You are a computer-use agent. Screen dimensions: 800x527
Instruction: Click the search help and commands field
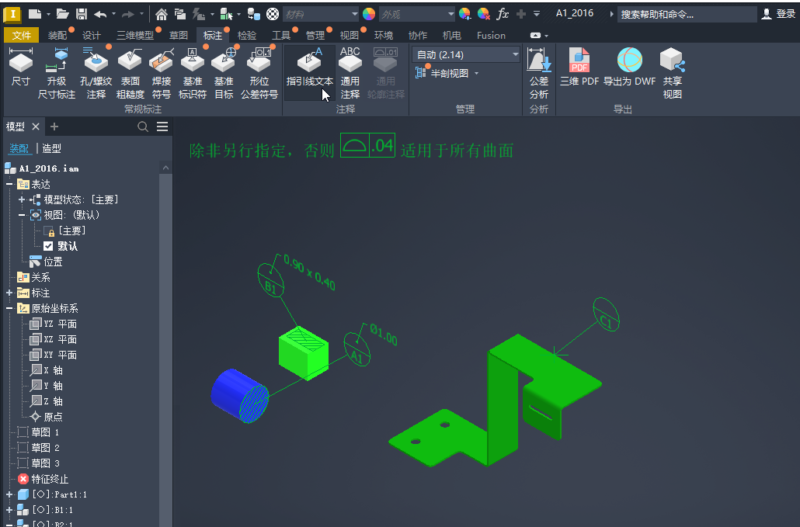tap(687, 14)
